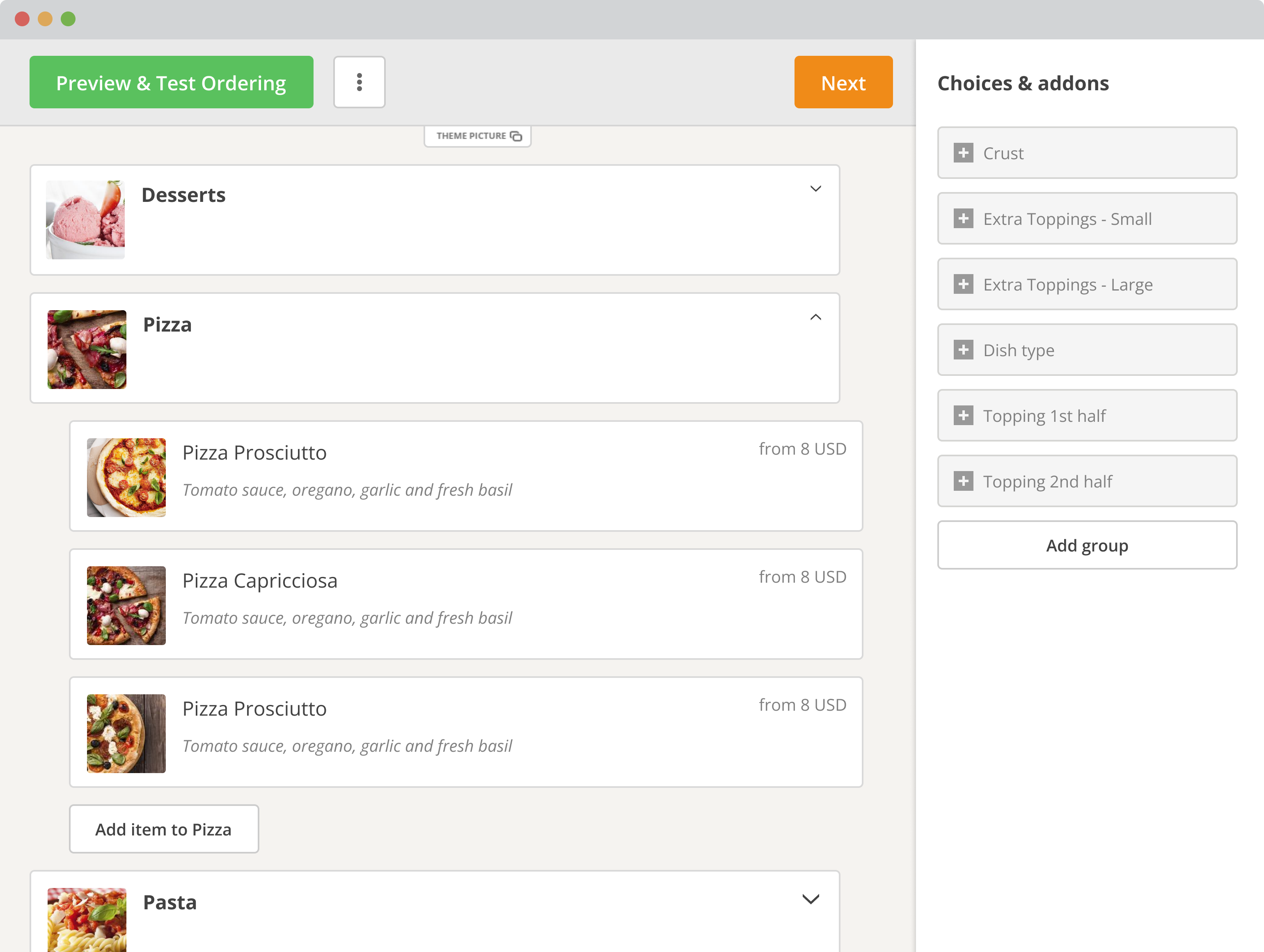Click the plus icon next to Dish type
The width and height of the screenshot is (1264, 952).
coord(964,350)
